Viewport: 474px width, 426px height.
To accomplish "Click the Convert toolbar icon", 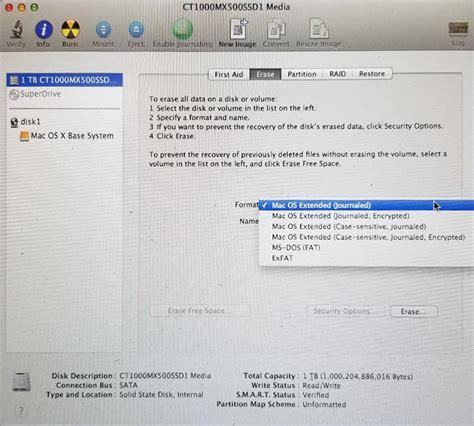I will (276, 29).
